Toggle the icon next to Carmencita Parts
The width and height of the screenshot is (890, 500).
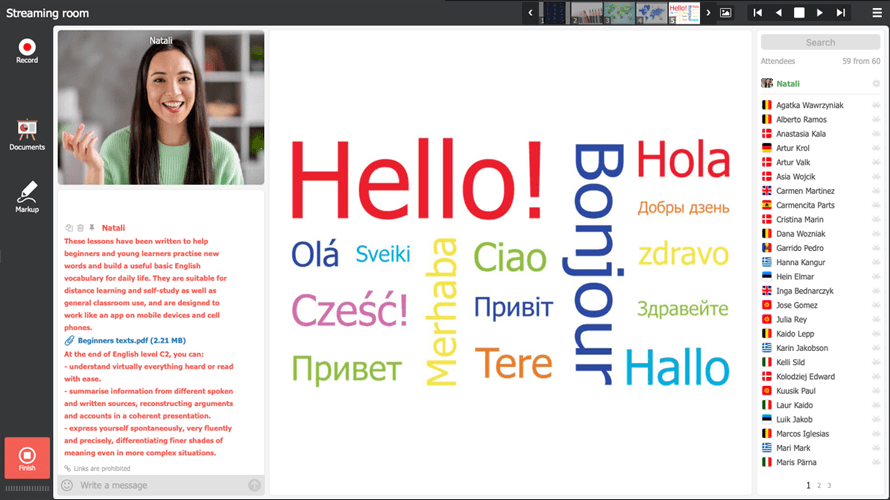click(876, 205)
